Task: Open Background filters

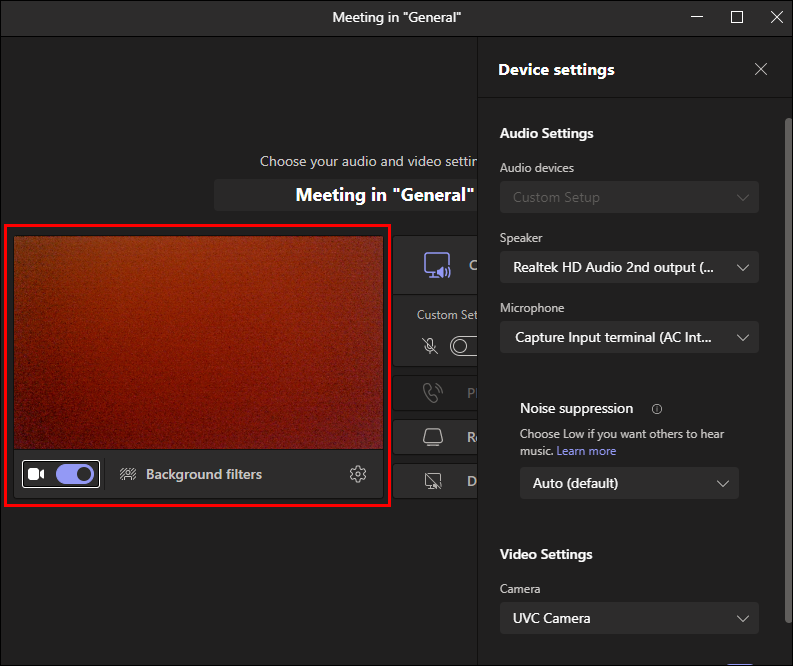Action: click(x=203, y=474)
